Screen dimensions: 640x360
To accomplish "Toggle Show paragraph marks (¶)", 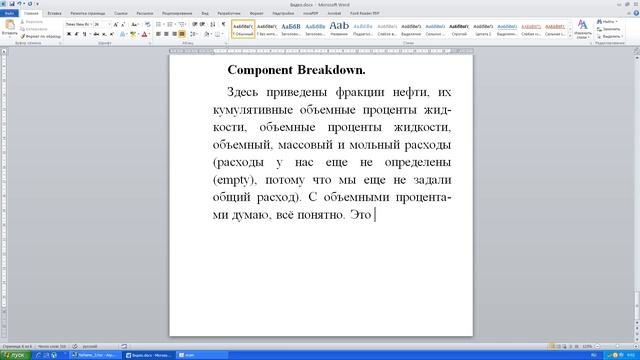I will click(223, 24).
